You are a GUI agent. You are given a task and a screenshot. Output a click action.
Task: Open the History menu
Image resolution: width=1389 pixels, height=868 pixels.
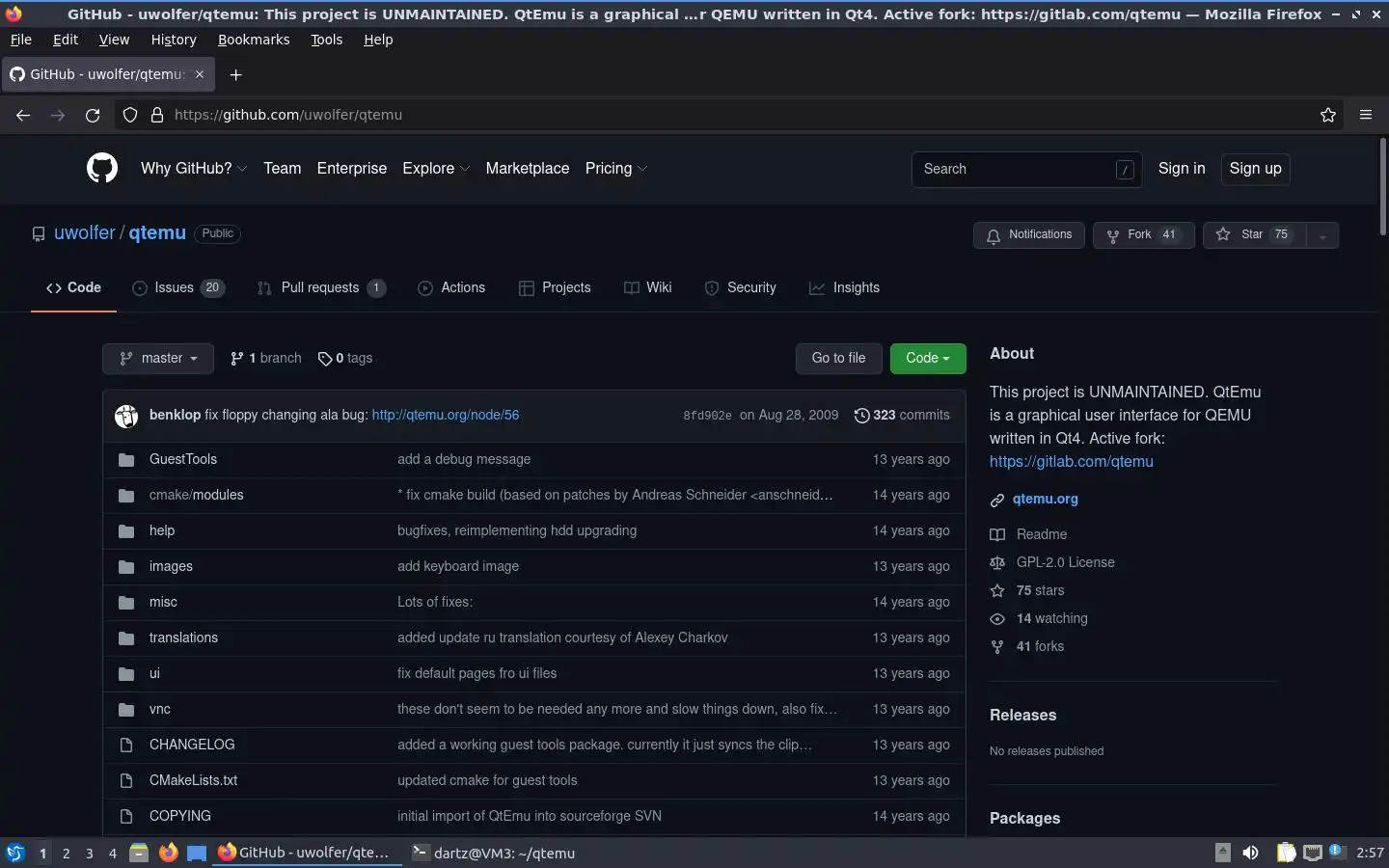(x=174, y=40)
